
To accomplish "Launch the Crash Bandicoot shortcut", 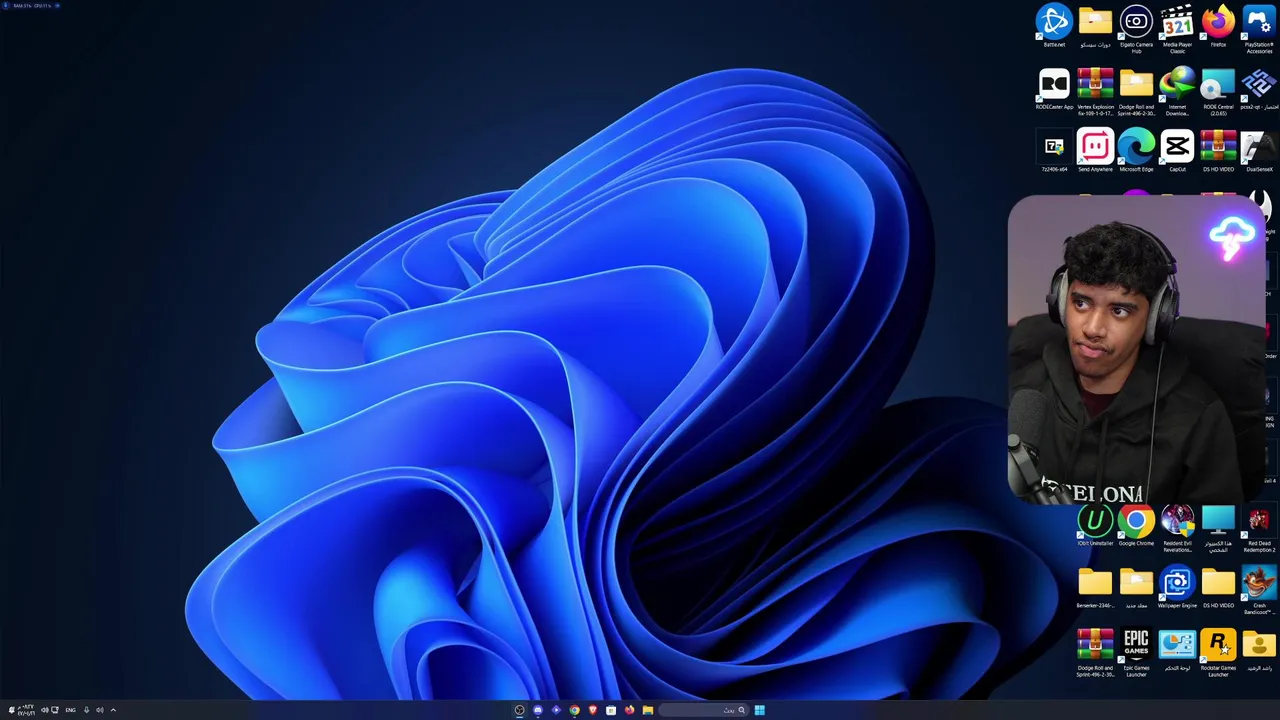I will click(x=1259, y=589).
